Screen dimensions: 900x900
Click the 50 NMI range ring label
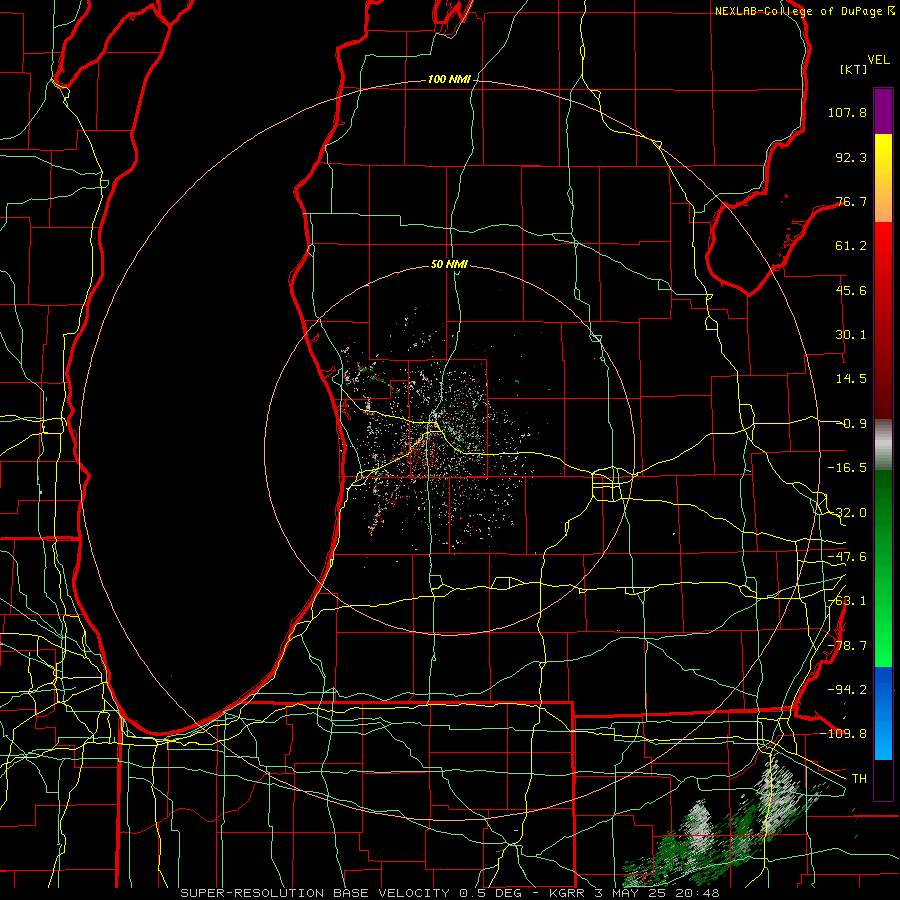coord(449,265)
